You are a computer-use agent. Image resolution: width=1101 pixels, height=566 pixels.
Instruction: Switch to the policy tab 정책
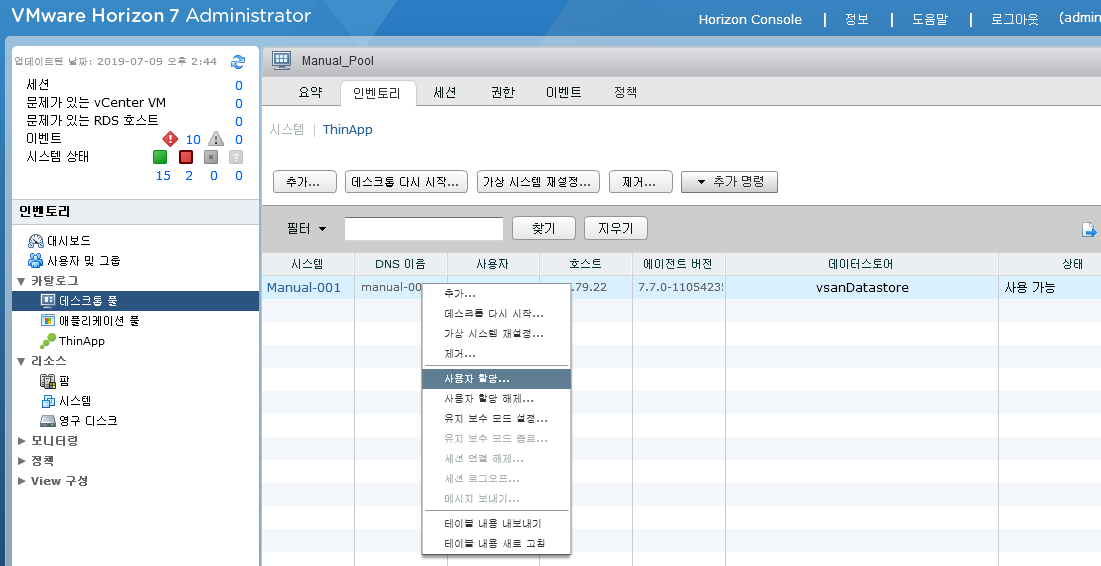pos(625,92)
